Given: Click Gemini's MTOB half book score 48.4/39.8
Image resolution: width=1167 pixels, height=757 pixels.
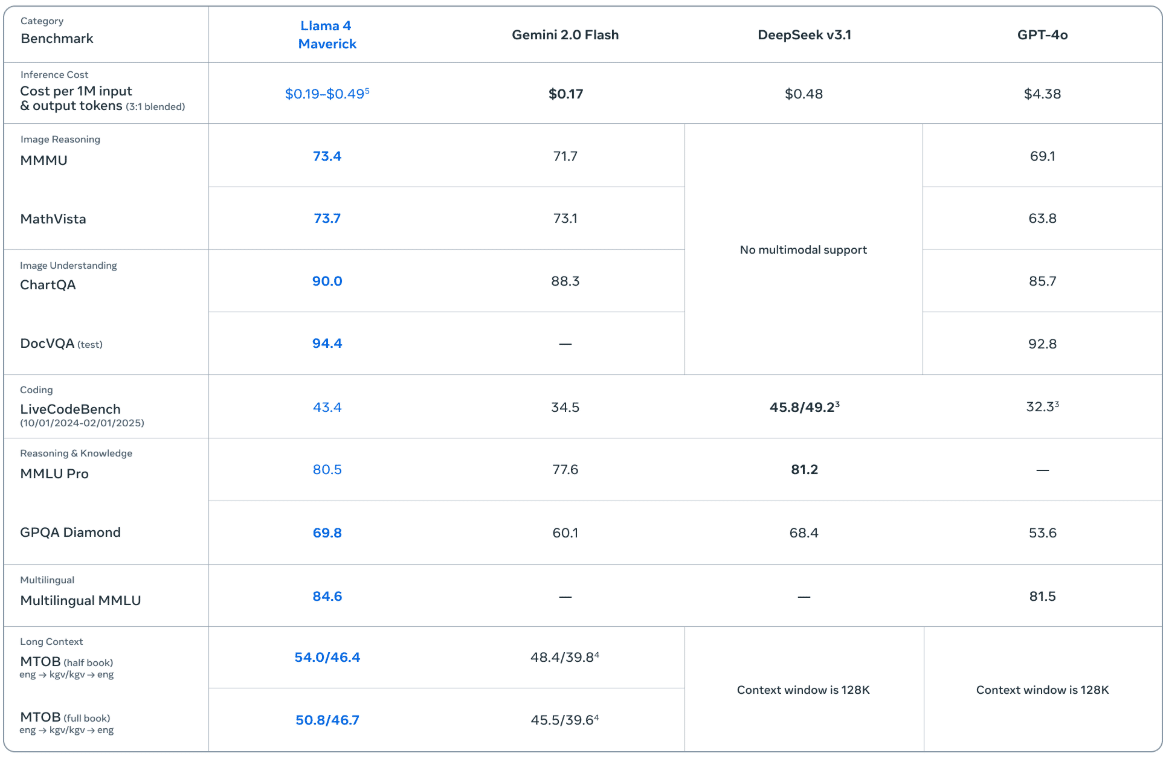Looking at the screenshot, I should point(565,657).
